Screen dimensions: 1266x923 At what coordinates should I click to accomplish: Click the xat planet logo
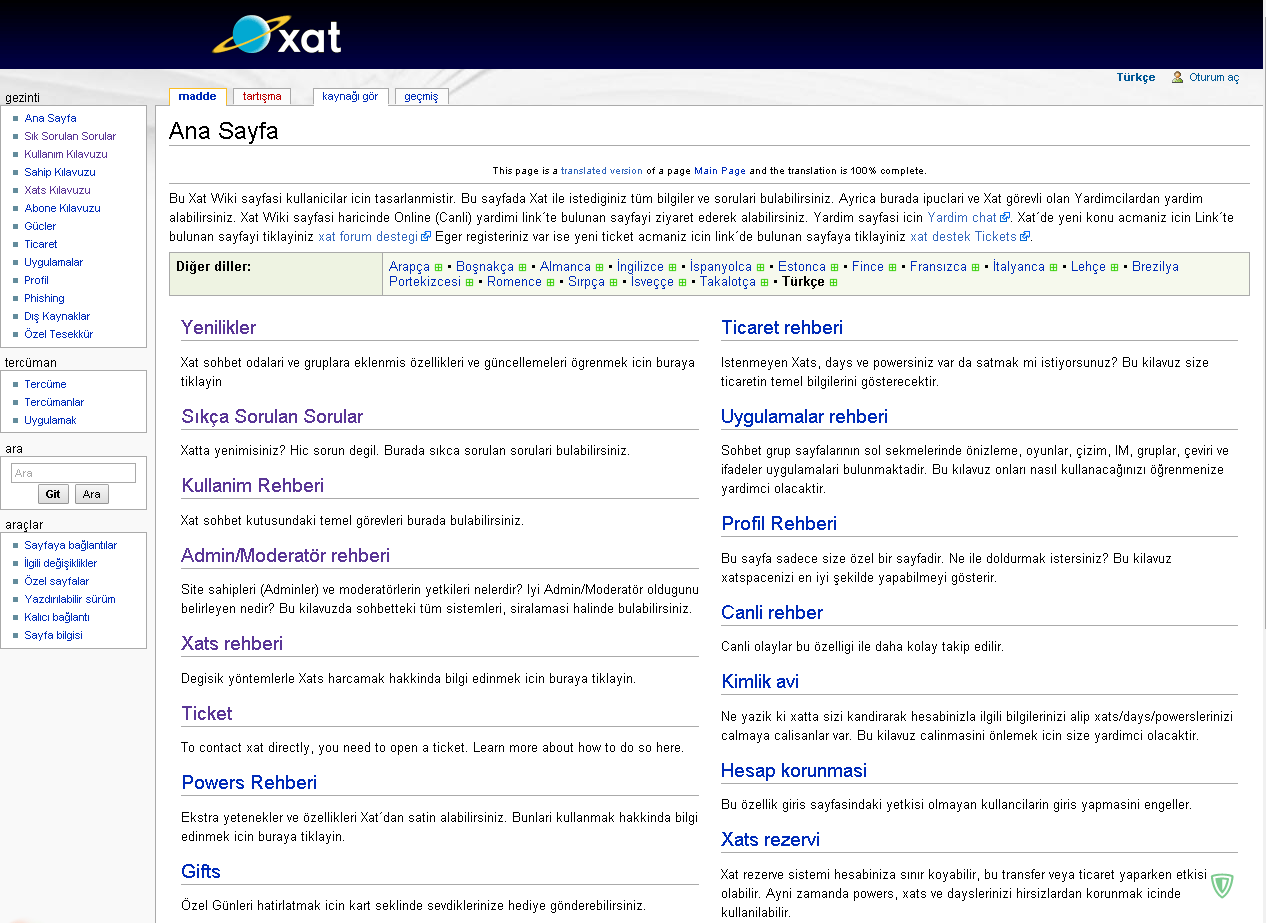point(277,35)
